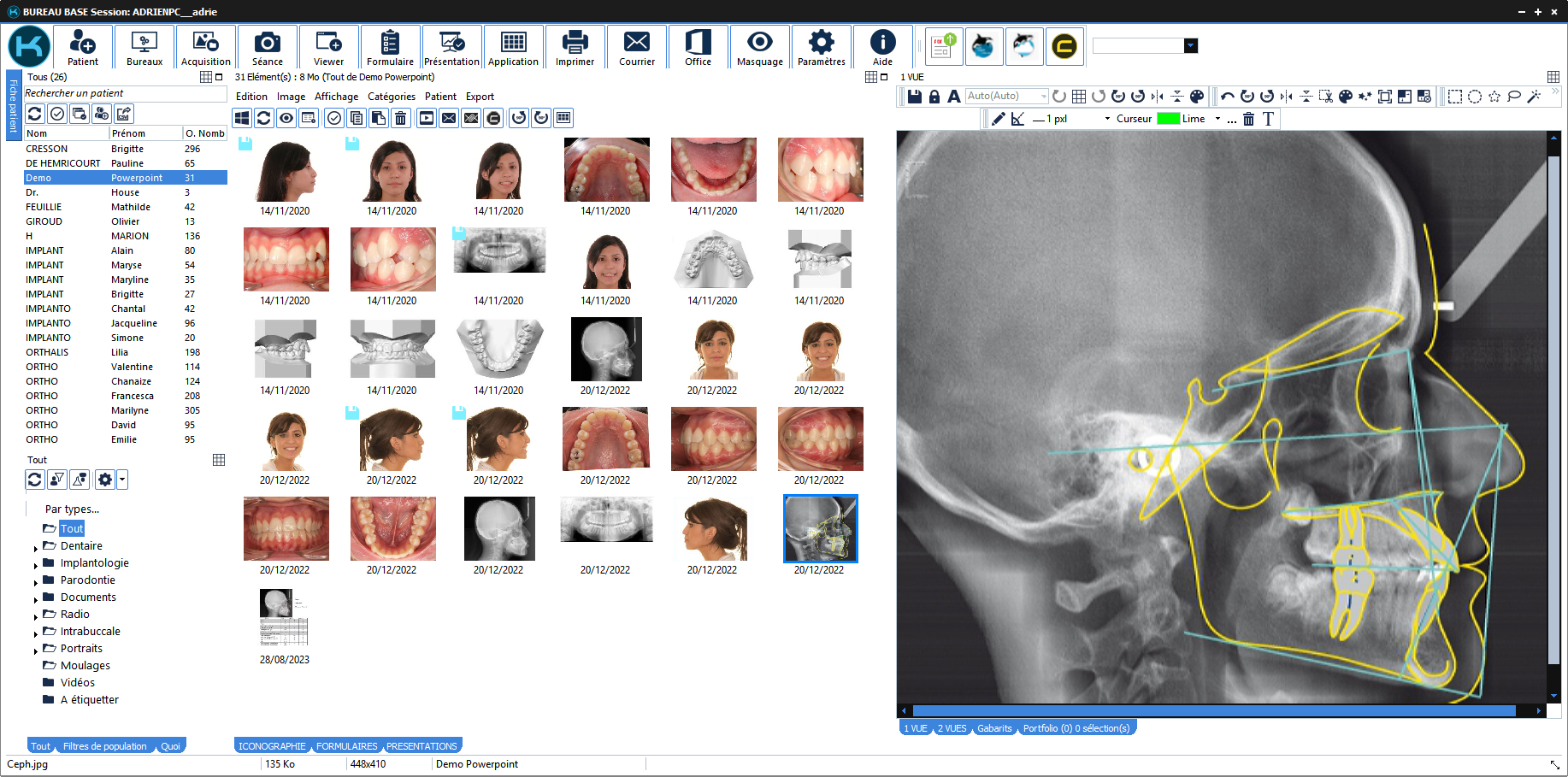Click the lock icon in viewer toolbar
Image resolution: width=1568 pixels, height=777 pixels.
(x=934, y=97)
